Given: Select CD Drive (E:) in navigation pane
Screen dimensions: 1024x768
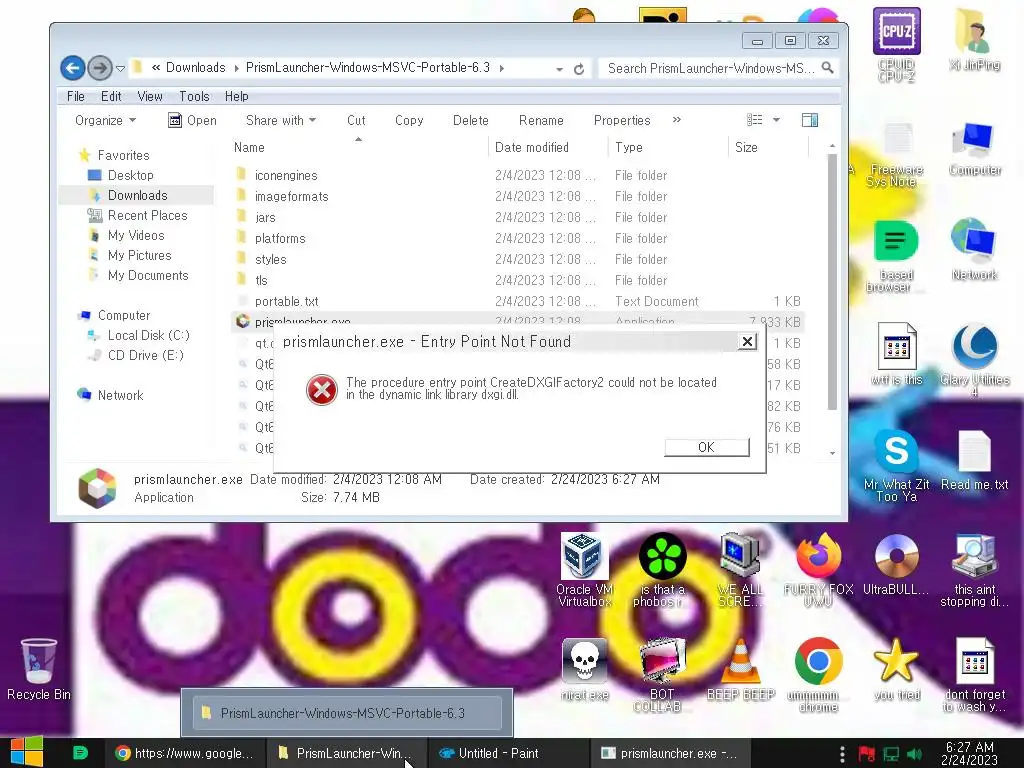Looking at the screenshot, I should point(145,355).
